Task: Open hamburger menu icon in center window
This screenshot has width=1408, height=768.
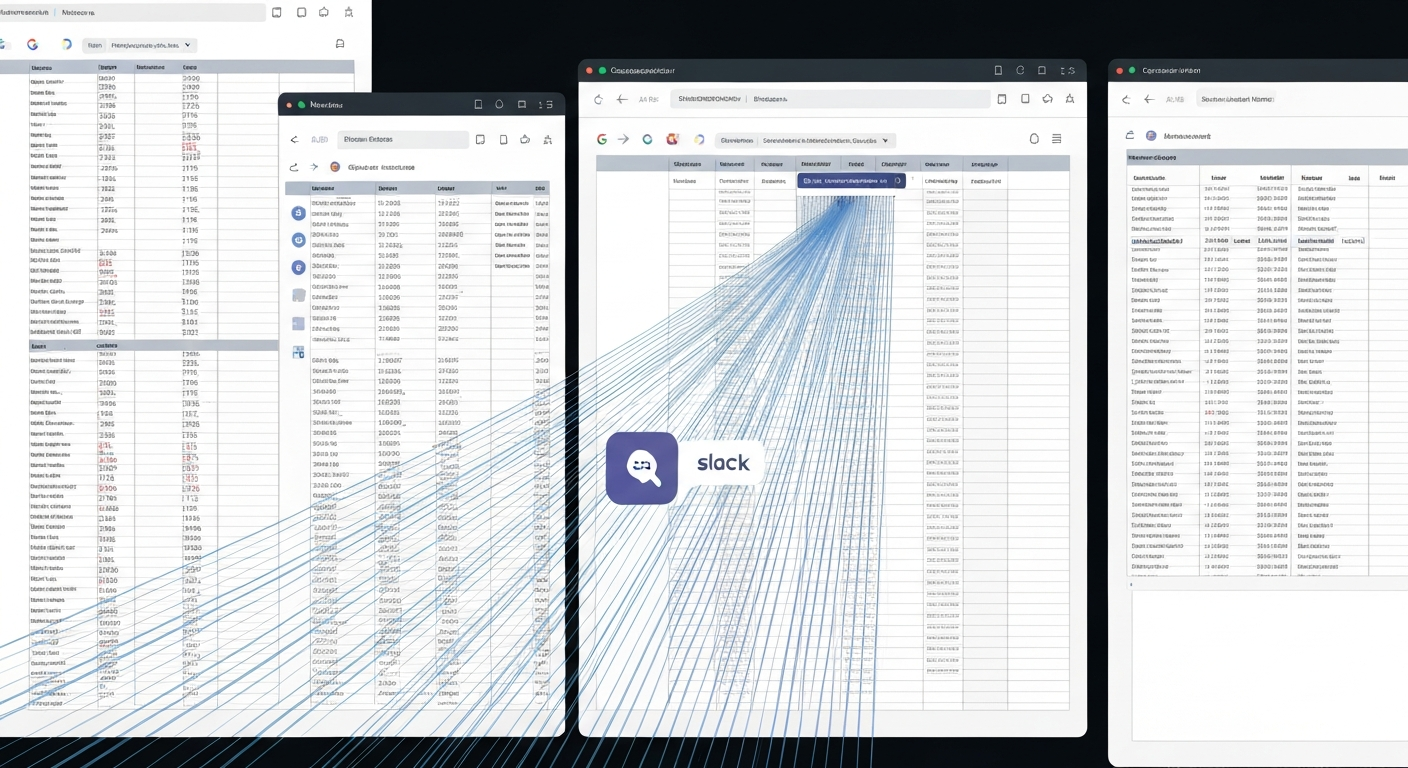Action: pos(1057,140)
